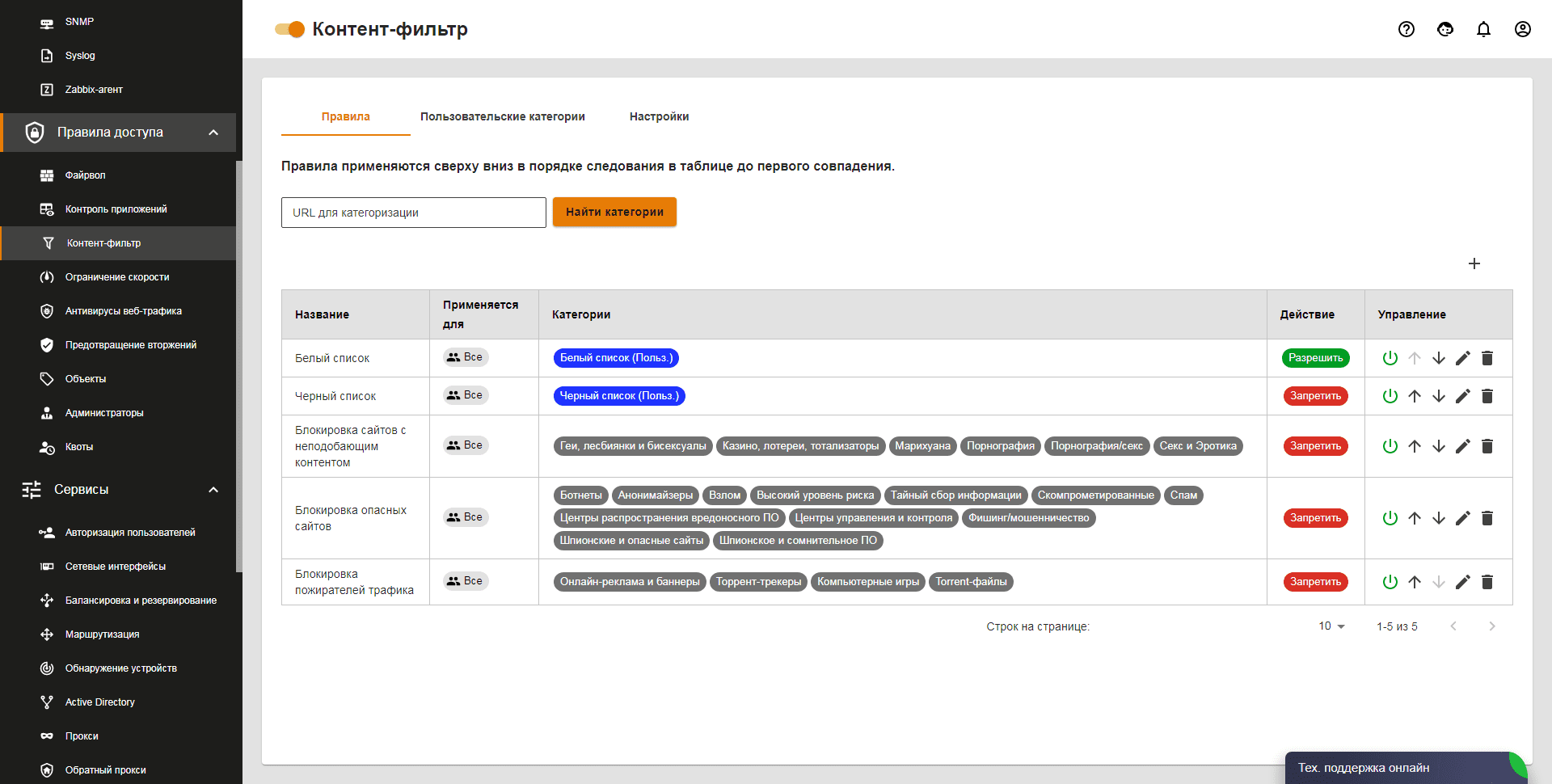The width and height of the screenshot is (1552, 784).
Task: Click the help question mark icon
Action: coord(1406,29)
